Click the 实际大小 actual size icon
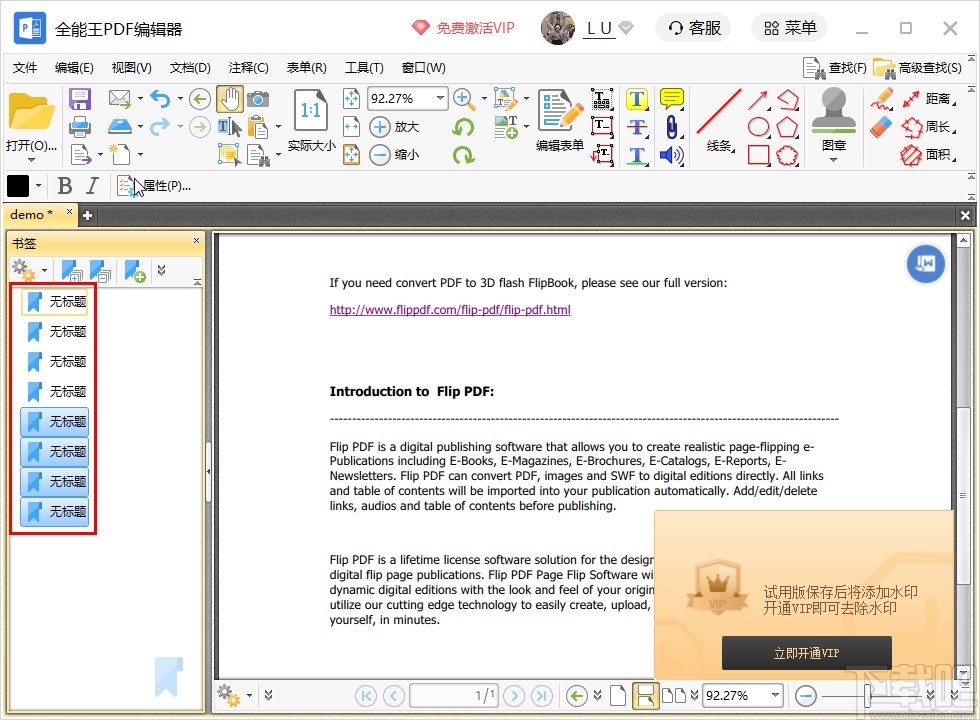Viewport: 980px width, 720px height. click(311, 113)
